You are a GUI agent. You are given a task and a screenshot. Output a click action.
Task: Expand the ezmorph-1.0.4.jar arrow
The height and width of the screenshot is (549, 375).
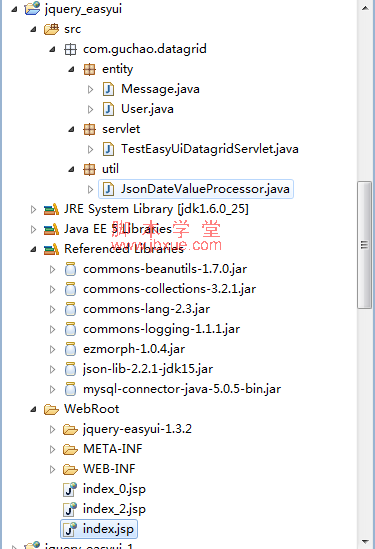52,349
